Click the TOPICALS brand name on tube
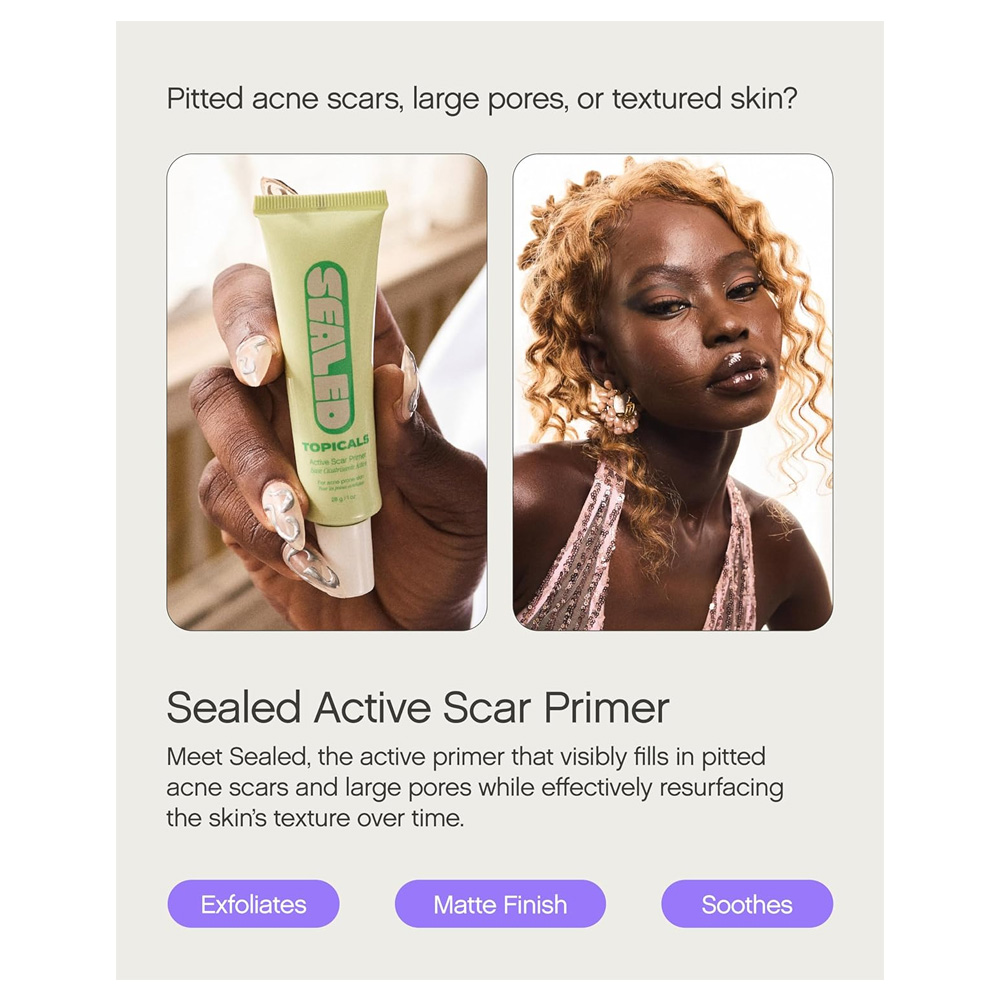Screen dimensions: 1000x1000 point(335,443)
